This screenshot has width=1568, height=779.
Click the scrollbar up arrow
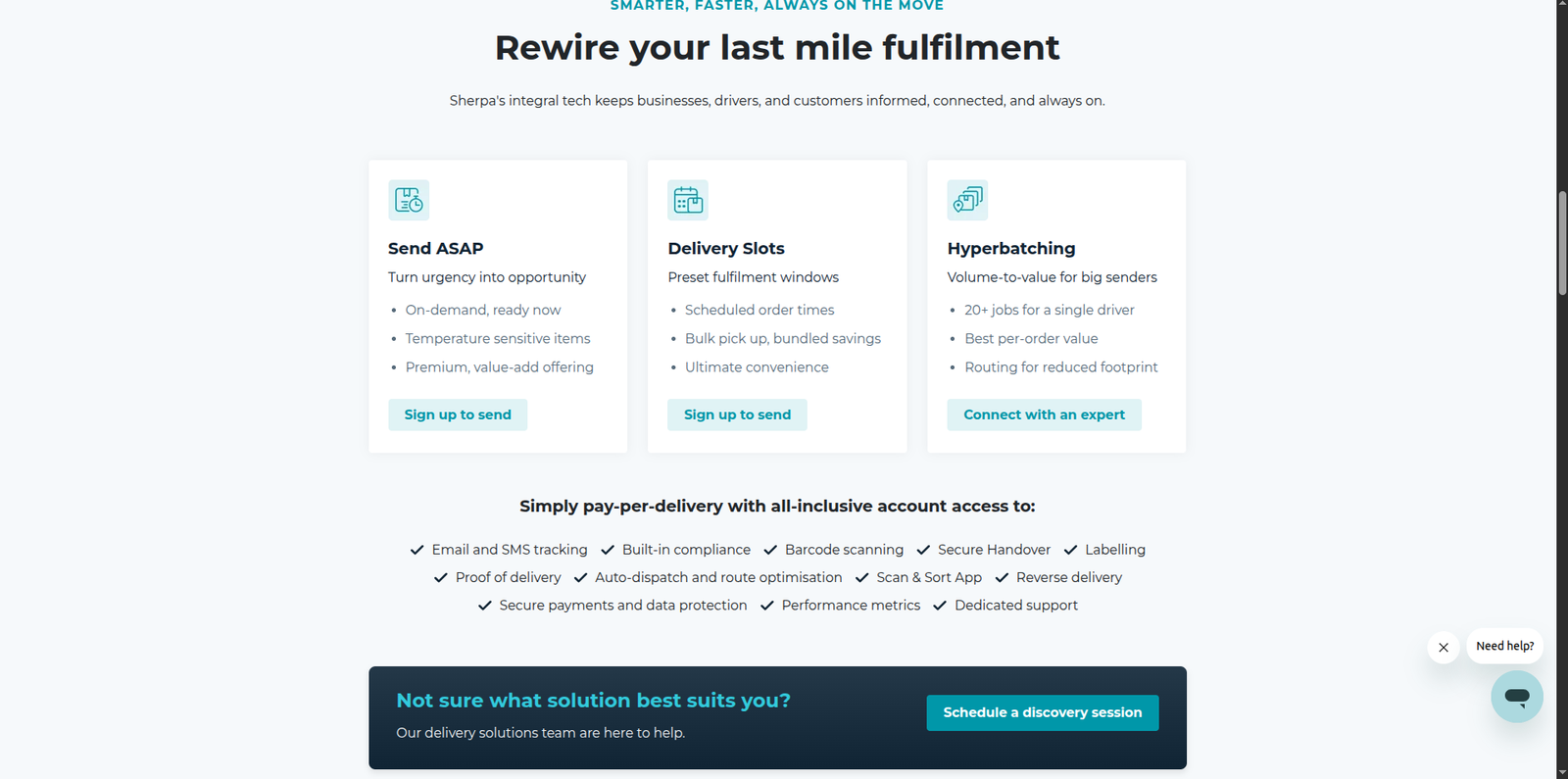click(1562, 6)
